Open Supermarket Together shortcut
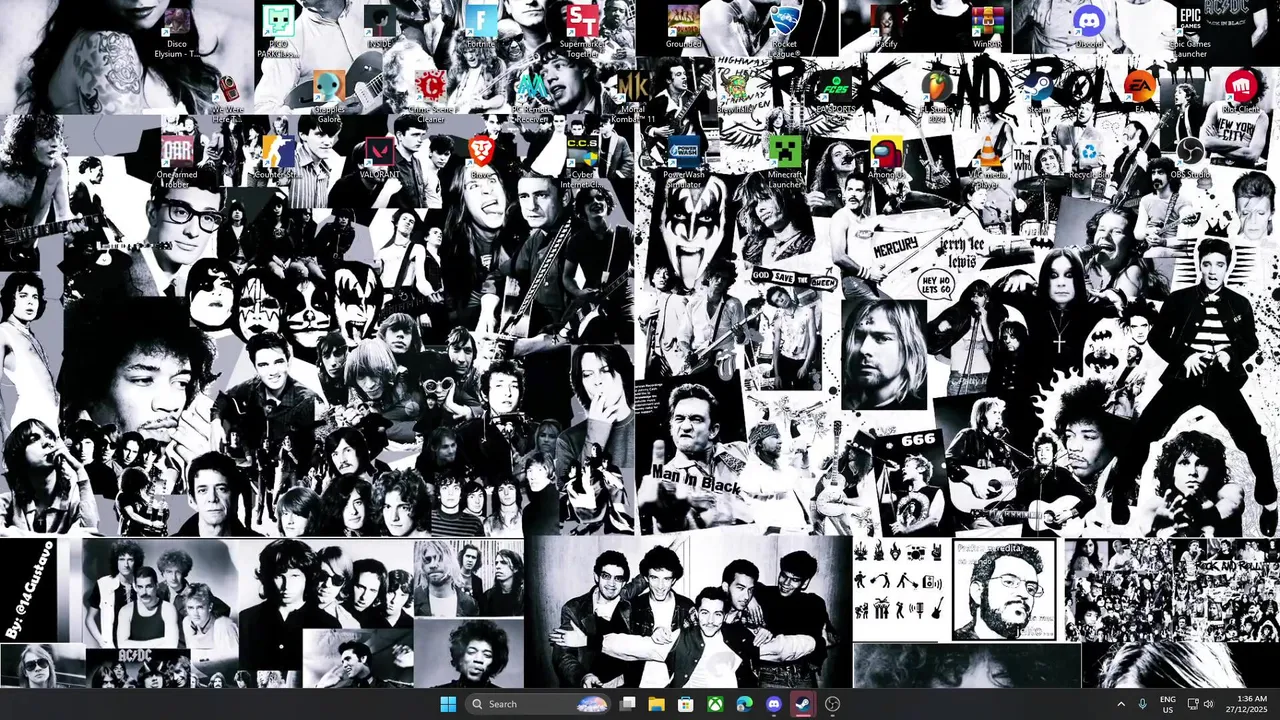This screenshot has width=1280, height=720. click(x=582, y=30)
